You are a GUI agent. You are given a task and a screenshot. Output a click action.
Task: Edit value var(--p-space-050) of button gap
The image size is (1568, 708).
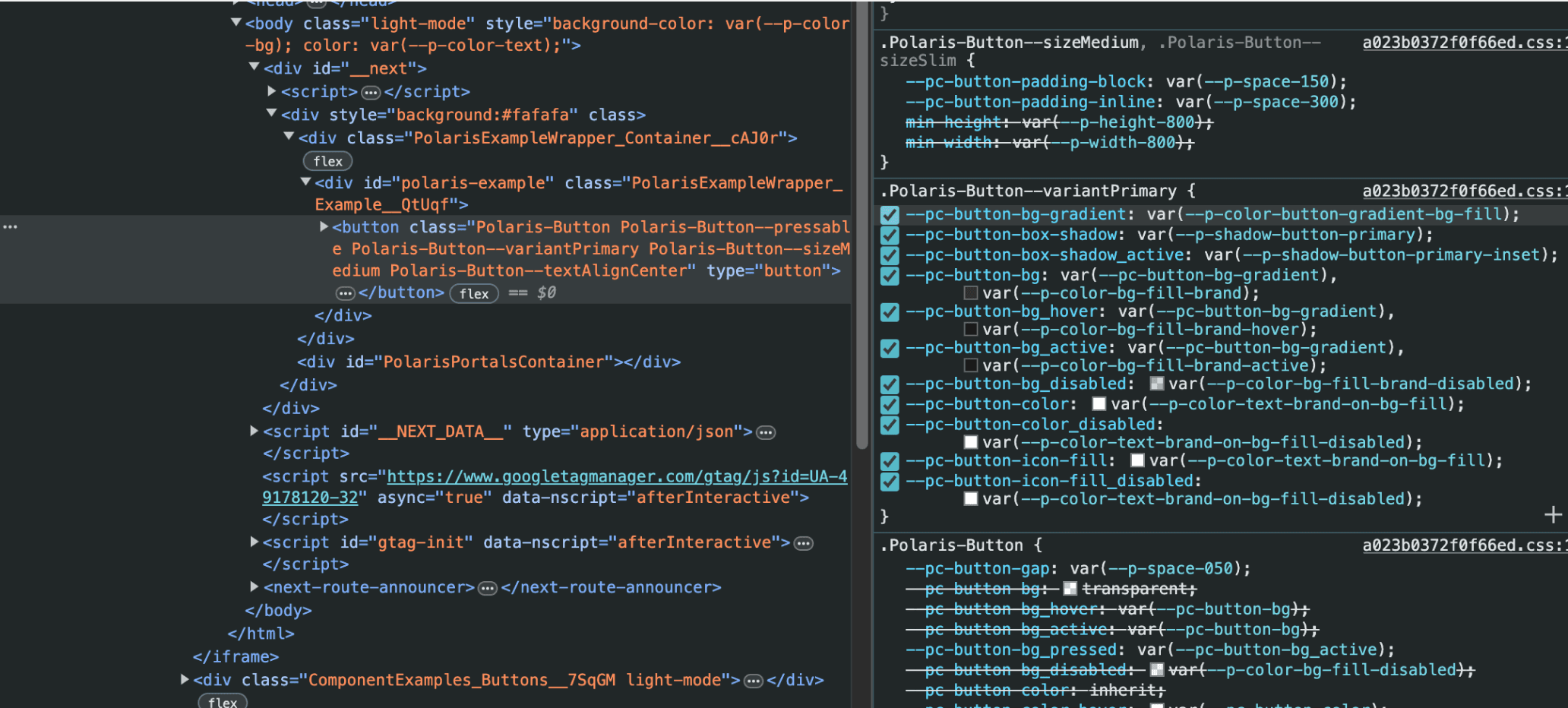point(1155,568)
